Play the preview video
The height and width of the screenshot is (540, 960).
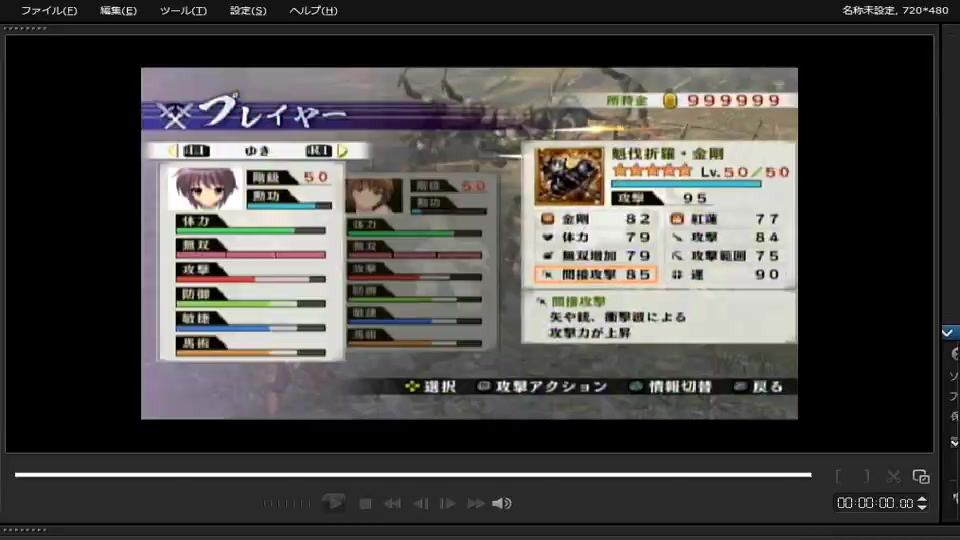coord(334,503)
